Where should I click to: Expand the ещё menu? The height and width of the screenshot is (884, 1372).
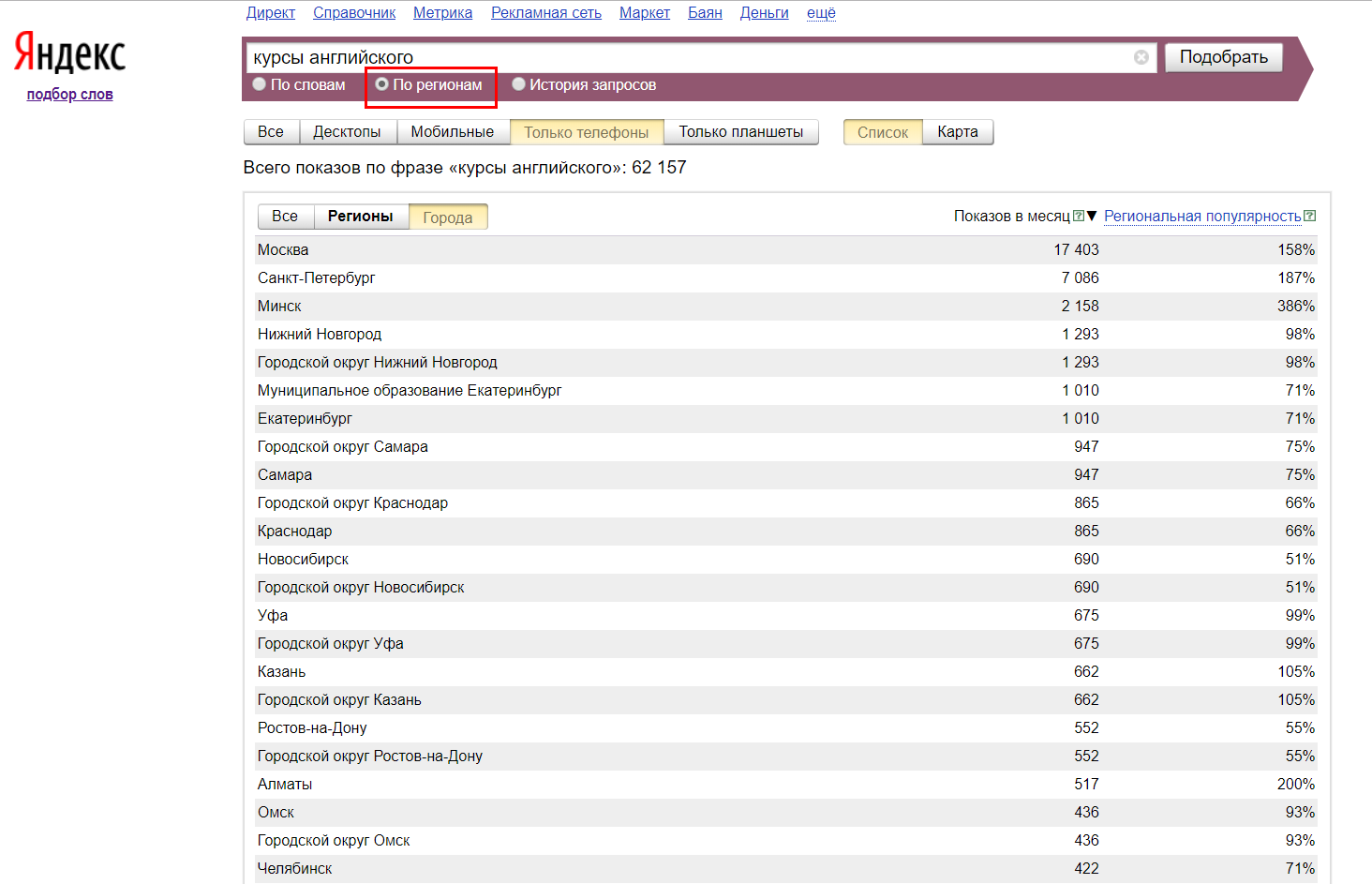pos(821,12)
